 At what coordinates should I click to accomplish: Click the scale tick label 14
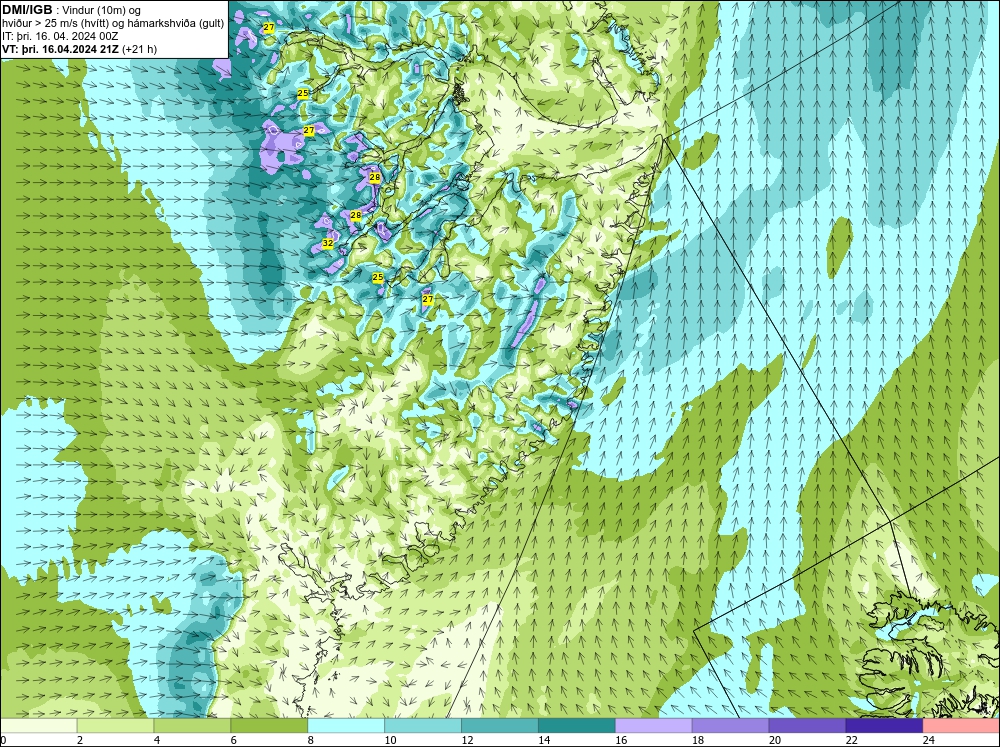tap(544, 740)
